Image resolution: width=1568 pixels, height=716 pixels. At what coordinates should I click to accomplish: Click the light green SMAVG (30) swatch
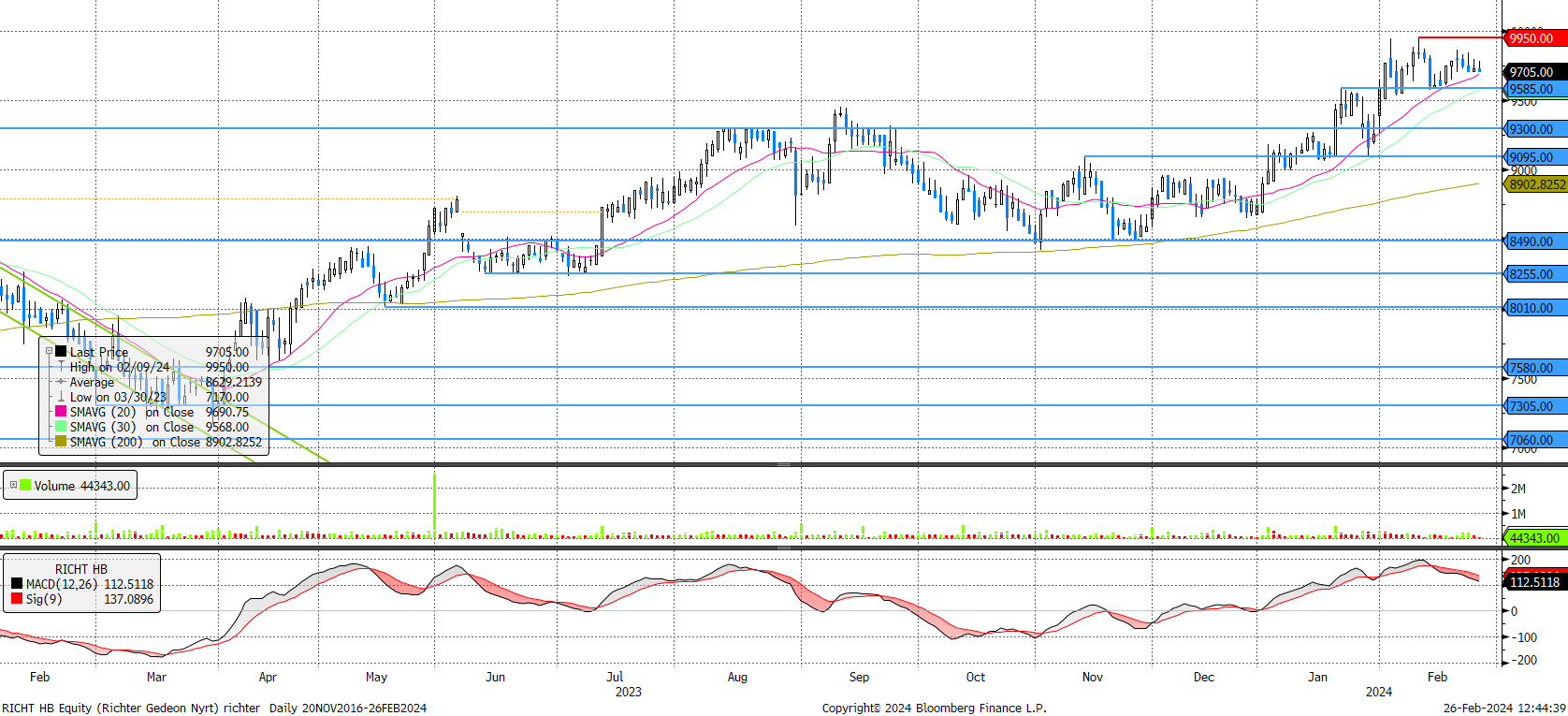(x=61, y=427)
